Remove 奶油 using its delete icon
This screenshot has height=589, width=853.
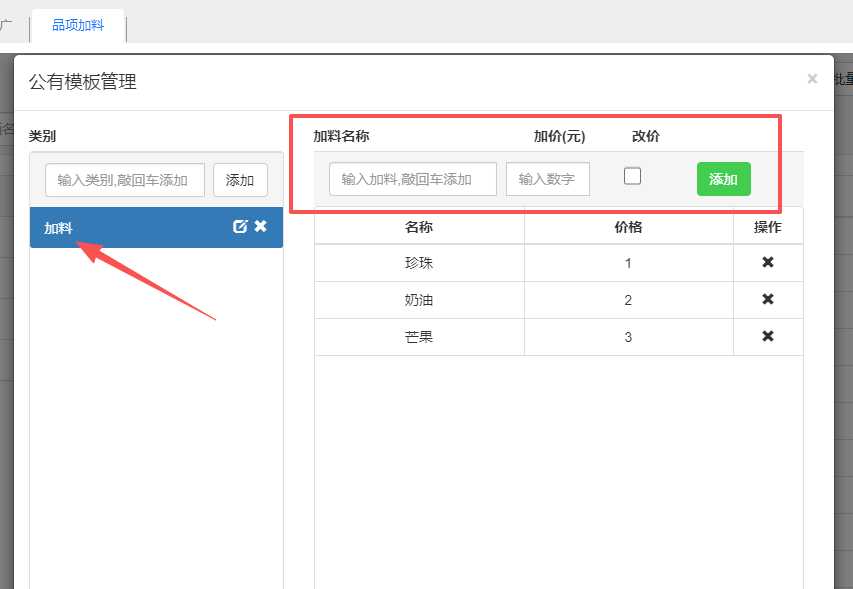(x=768, y=300)
